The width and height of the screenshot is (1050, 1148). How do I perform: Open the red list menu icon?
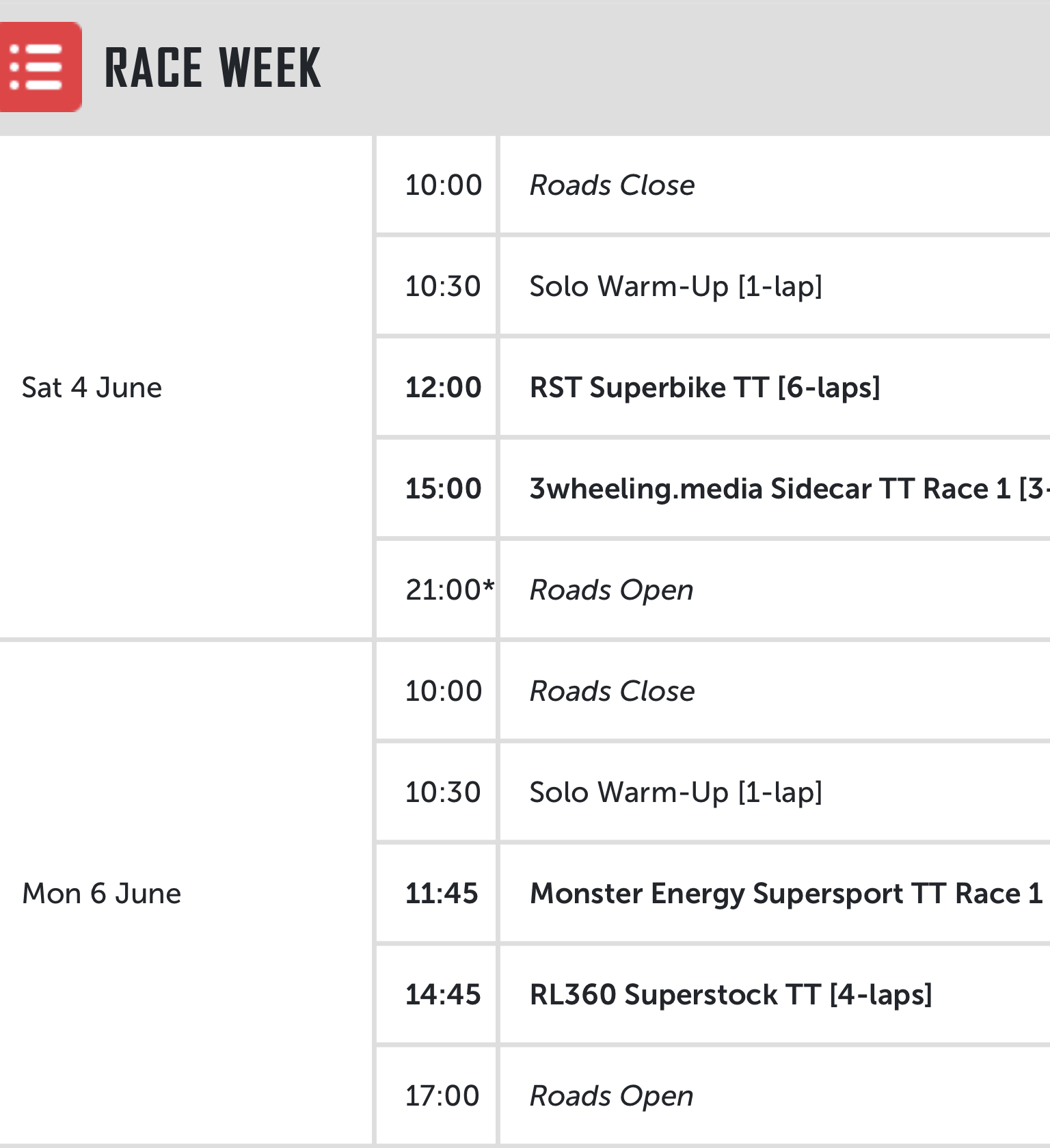pyautogui.click(x=40, y=67)
